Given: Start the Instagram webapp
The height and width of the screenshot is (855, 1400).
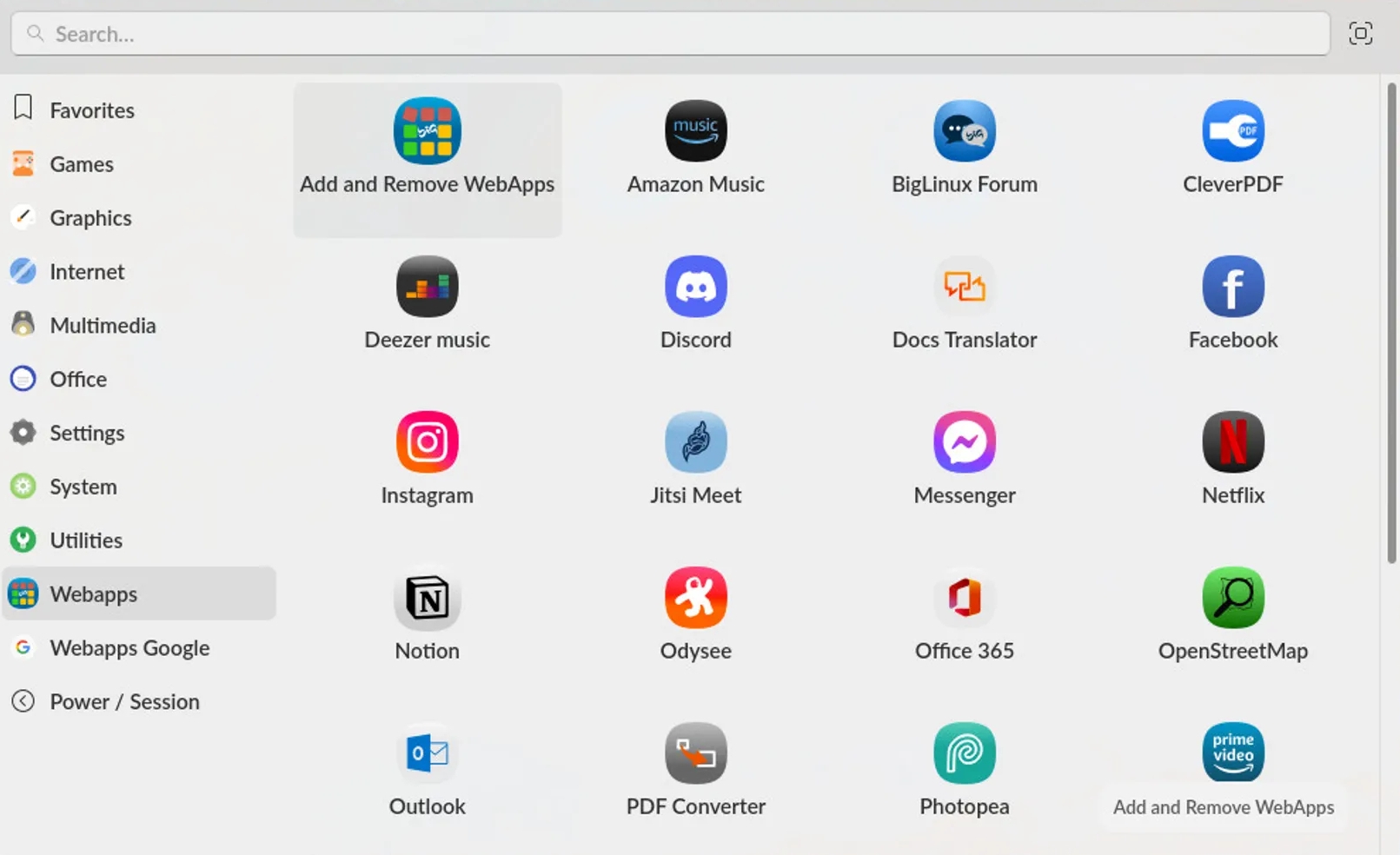Looking at the screenshot, I should (427, 459).
